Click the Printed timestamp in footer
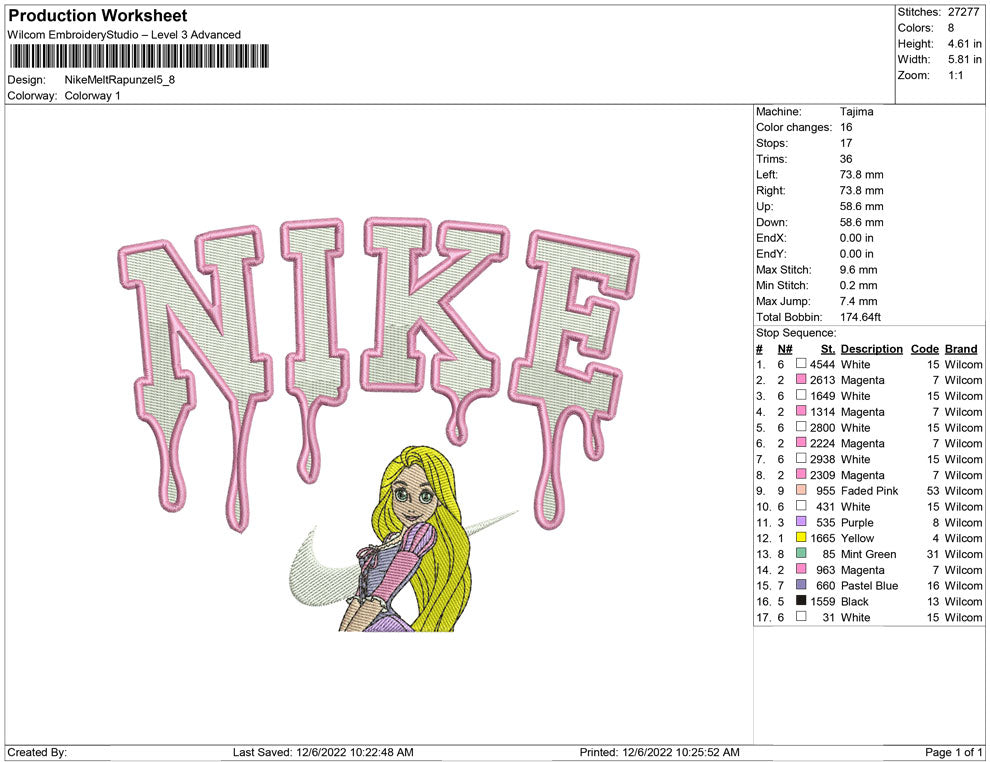 (659, 752)
